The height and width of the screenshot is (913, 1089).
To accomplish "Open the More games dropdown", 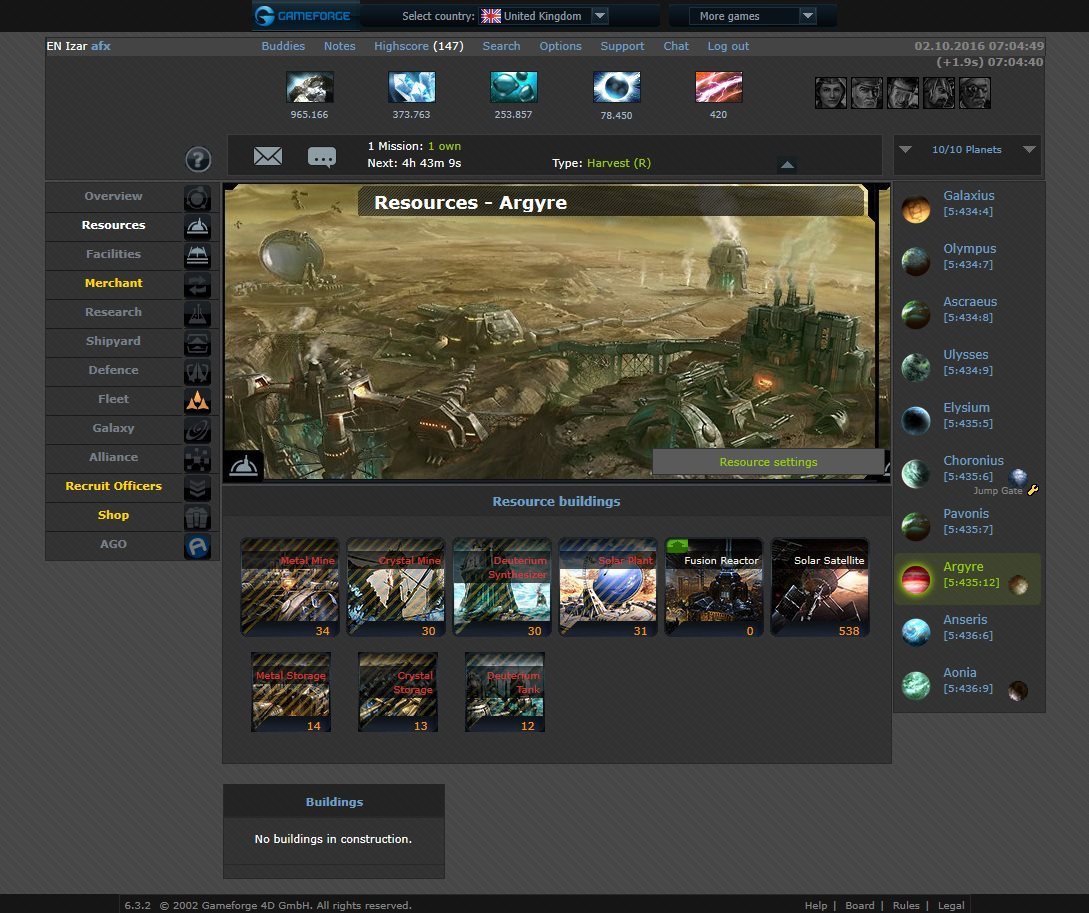I will 752,16.
